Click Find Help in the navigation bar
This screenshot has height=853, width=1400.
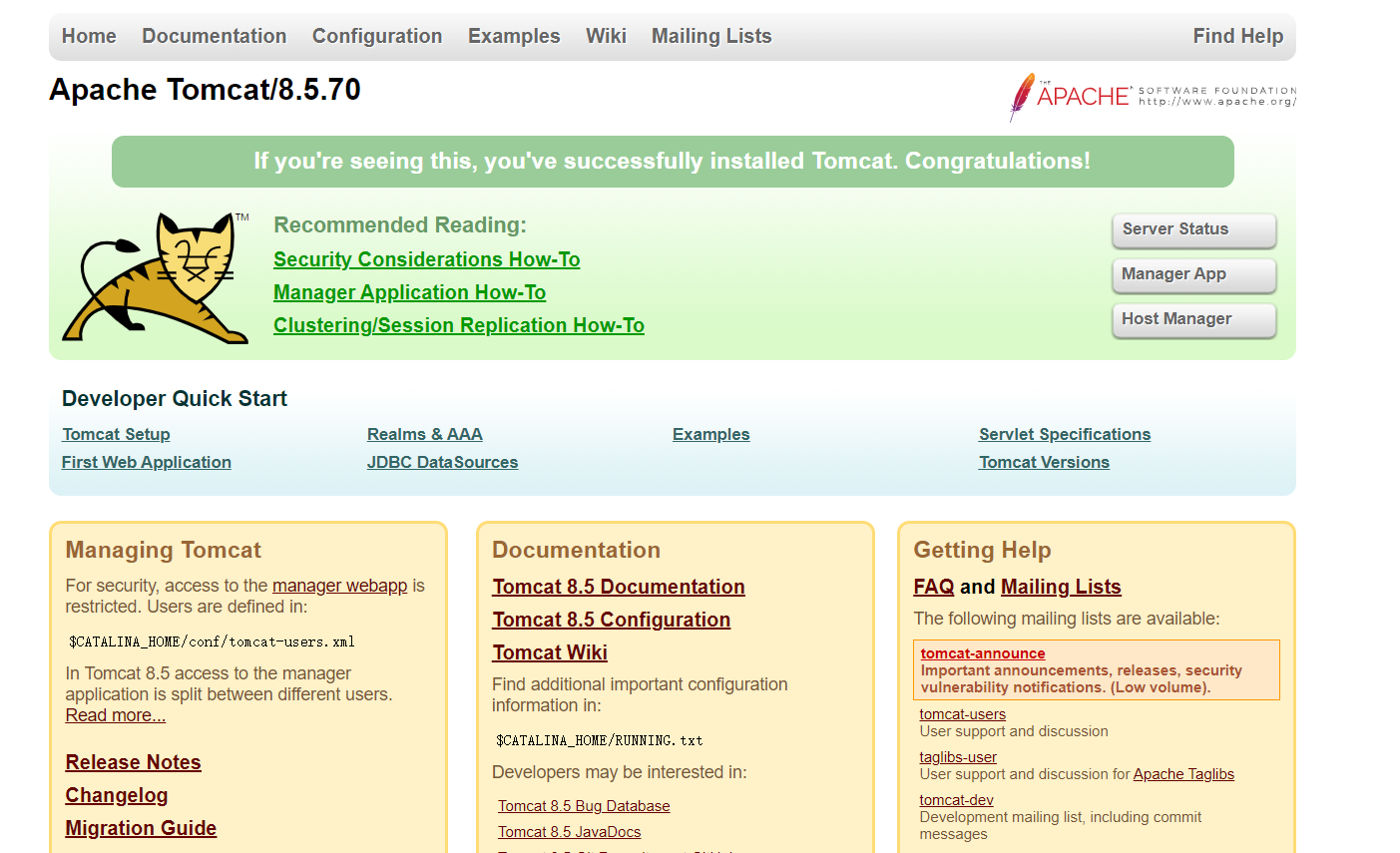tap(1238, 36)
